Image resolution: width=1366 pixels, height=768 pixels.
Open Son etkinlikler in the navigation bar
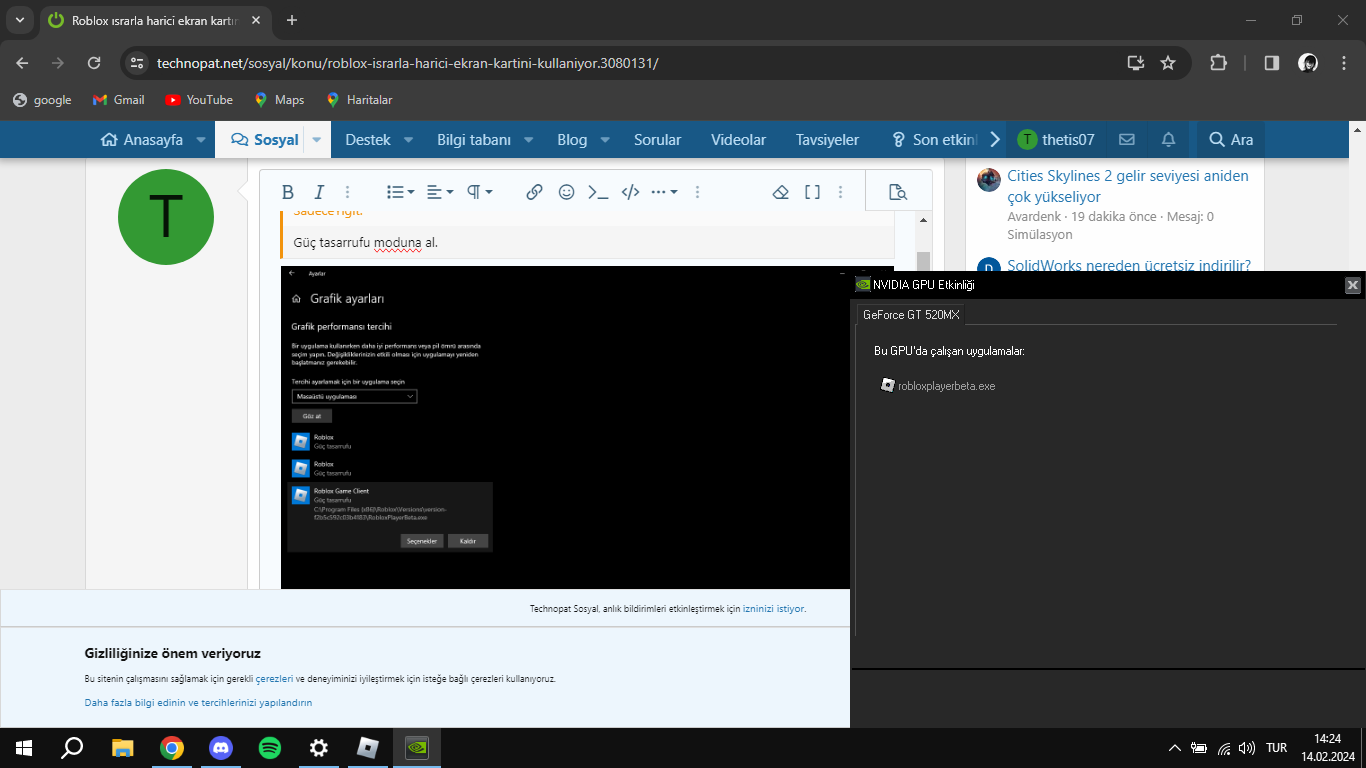click(x=934, y=140)
